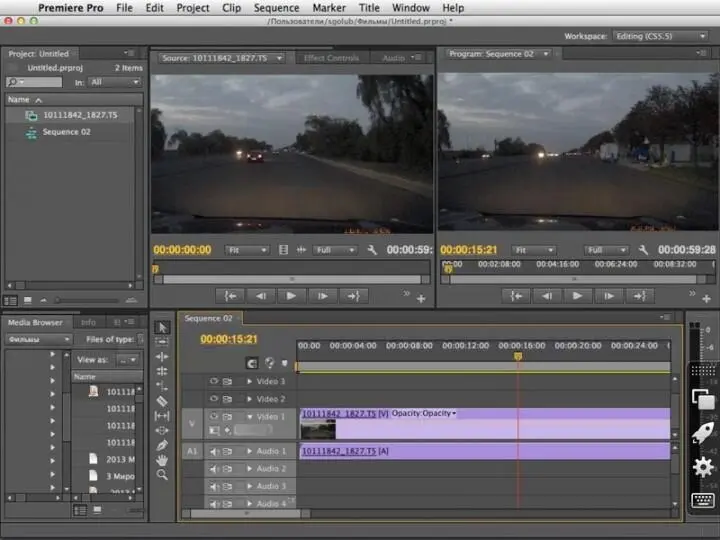Play the Program monitor sequence
The height and width of the screenshot is (540, 720).
click(577, 296)
